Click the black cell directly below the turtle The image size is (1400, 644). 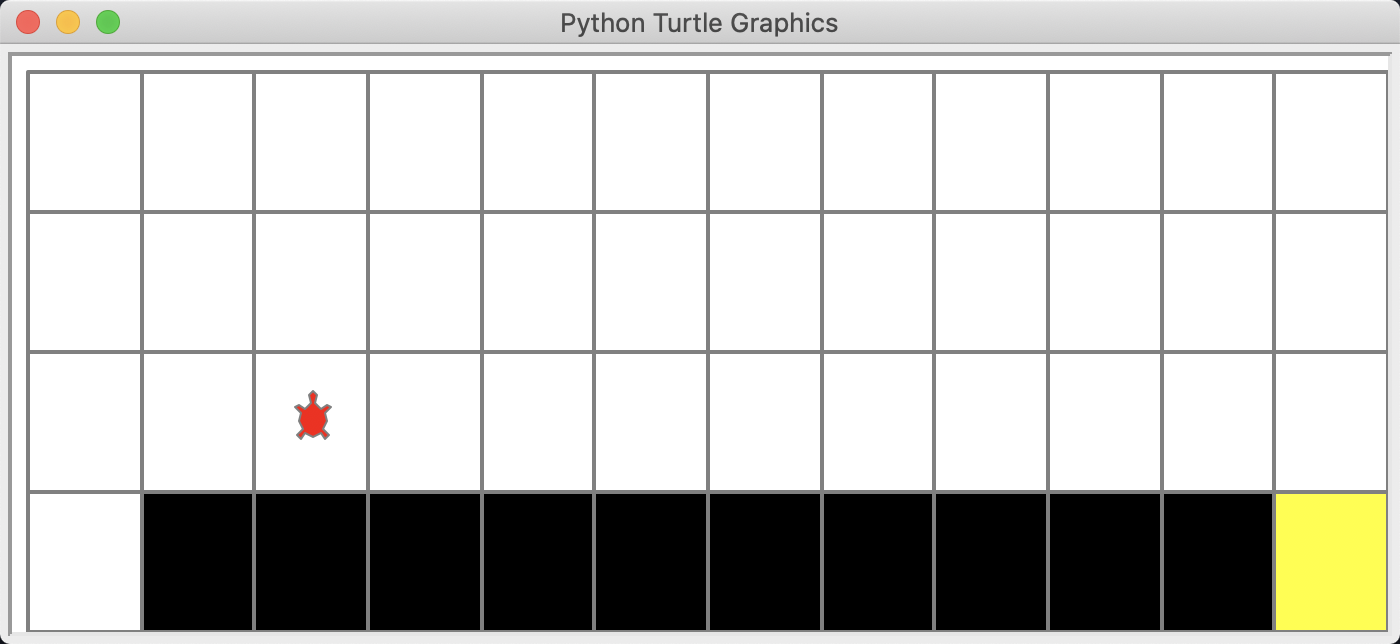(x=311, y=562)
